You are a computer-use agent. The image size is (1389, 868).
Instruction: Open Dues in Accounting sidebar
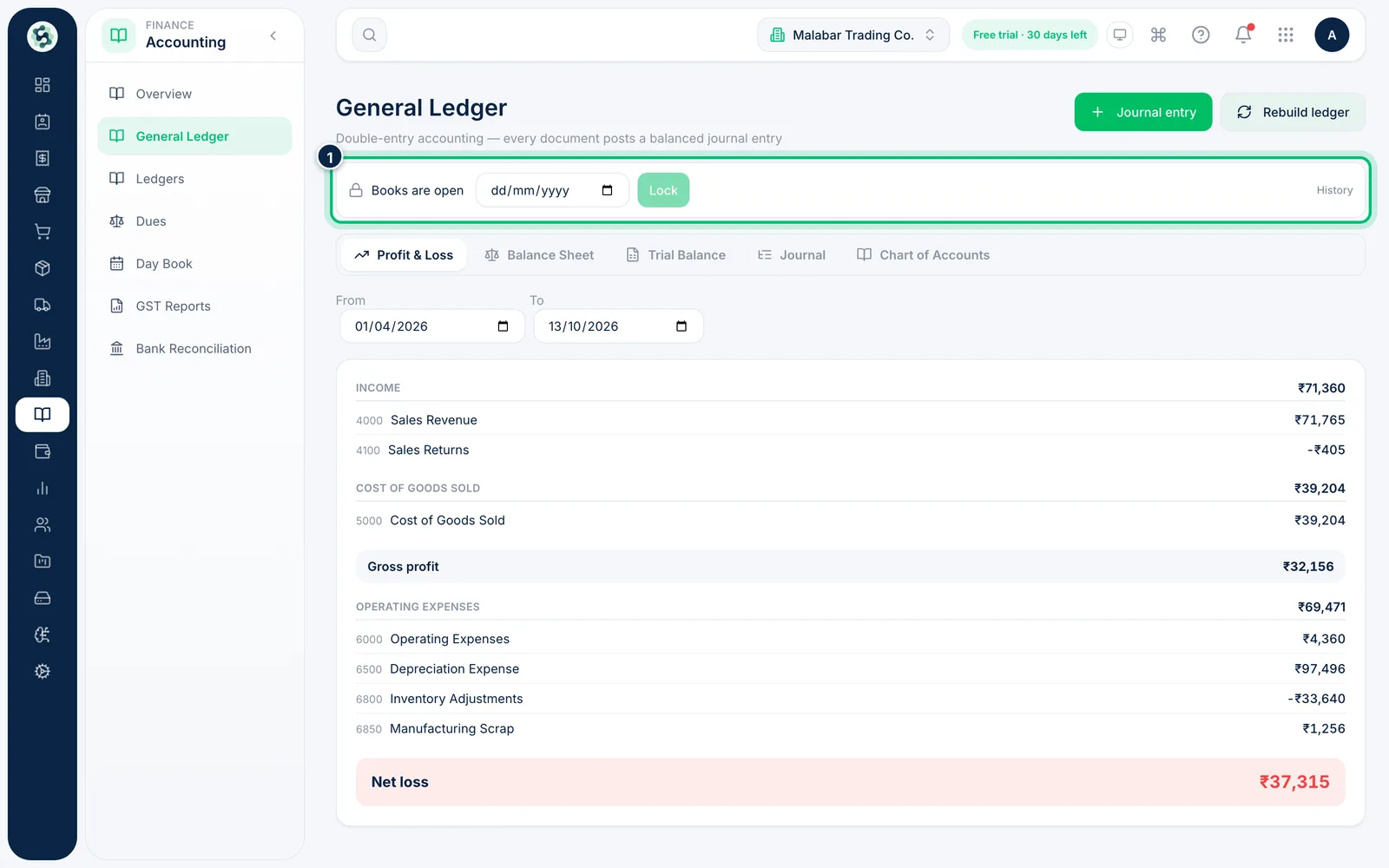click(x=194, y=221)
